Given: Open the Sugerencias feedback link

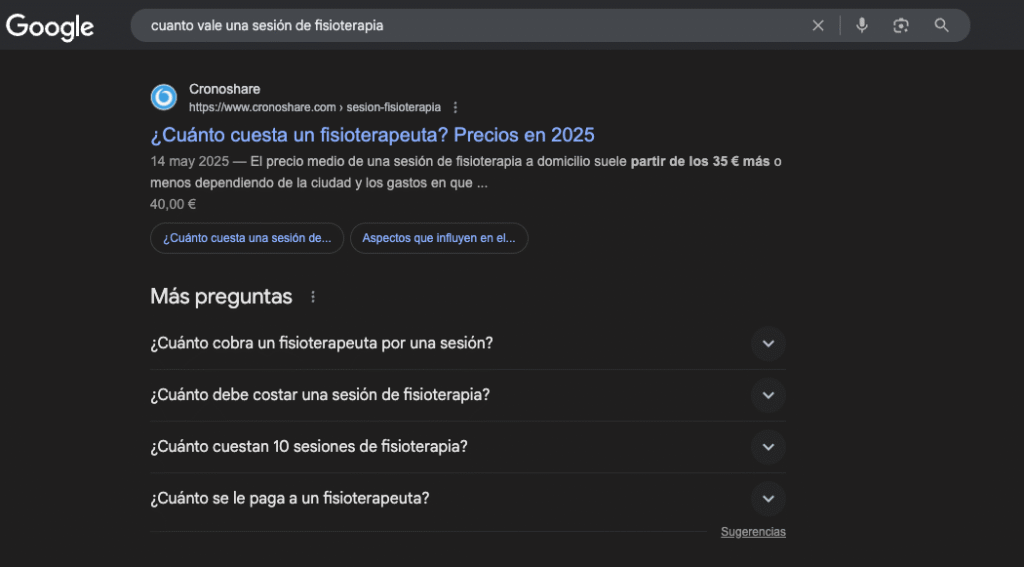Looking at the screenshot, I should tap(753, 532).
